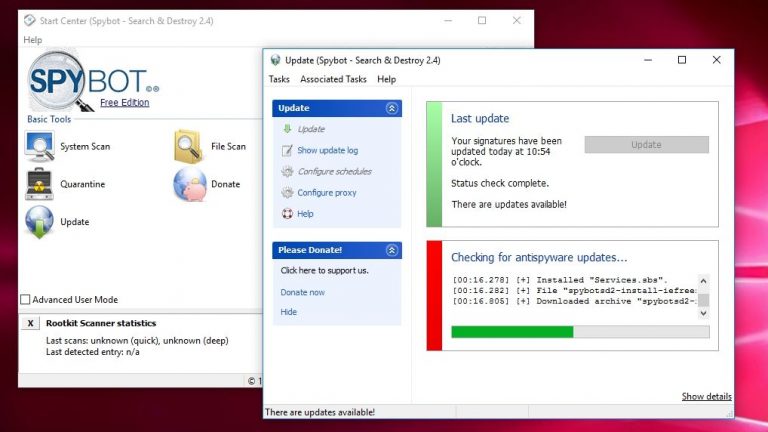768x432 pixels.
Task: Click the Show details link
Action: click(706, 396)
